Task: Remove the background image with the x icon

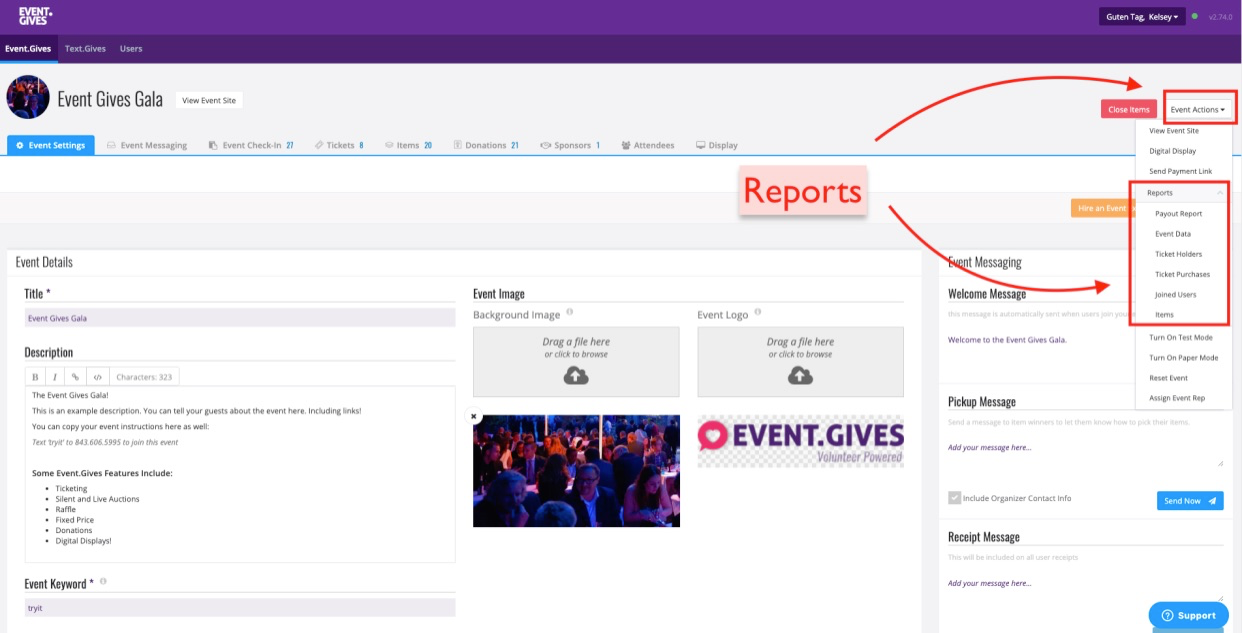Action: [x=475, y=416]
